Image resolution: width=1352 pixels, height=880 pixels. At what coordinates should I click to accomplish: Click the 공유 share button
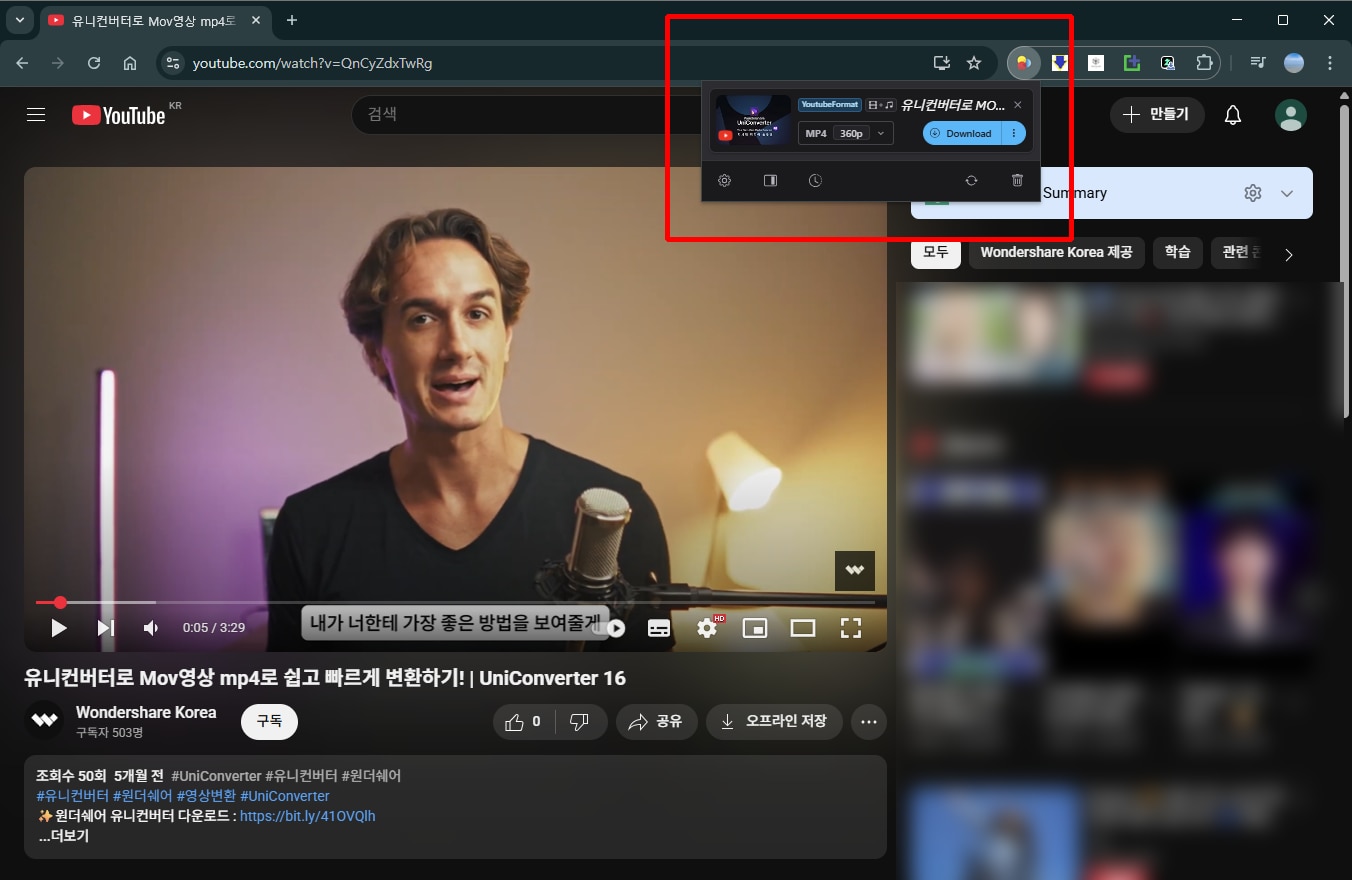656,721
